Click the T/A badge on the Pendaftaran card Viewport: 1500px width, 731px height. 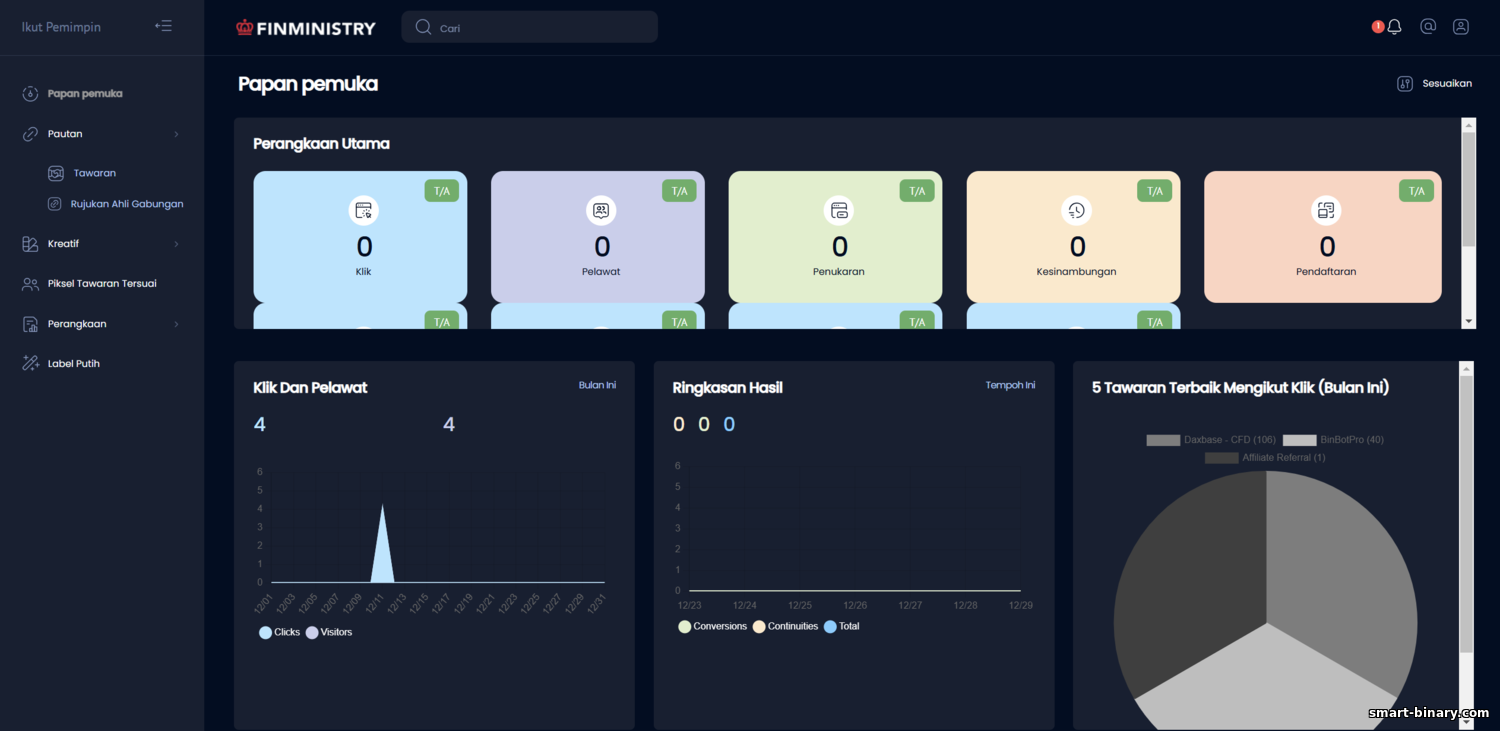[1416, 191]
